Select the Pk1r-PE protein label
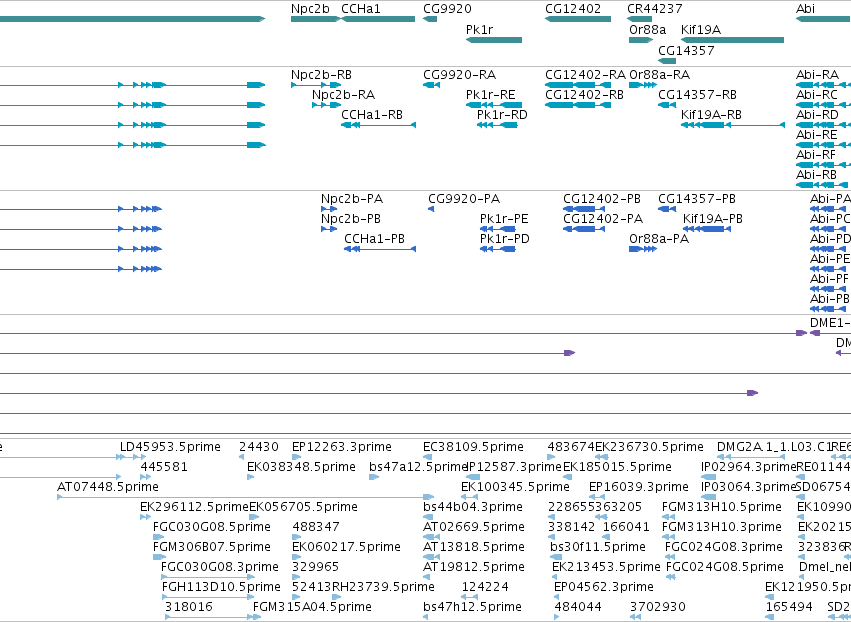851x622 pixels. tap(504, 219)
